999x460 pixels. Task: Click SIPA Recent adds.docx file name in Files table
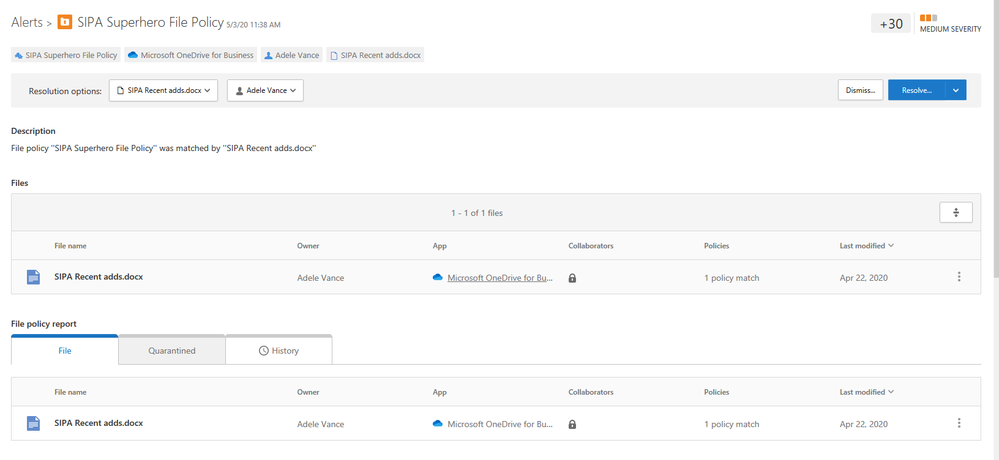pos(99,277)
